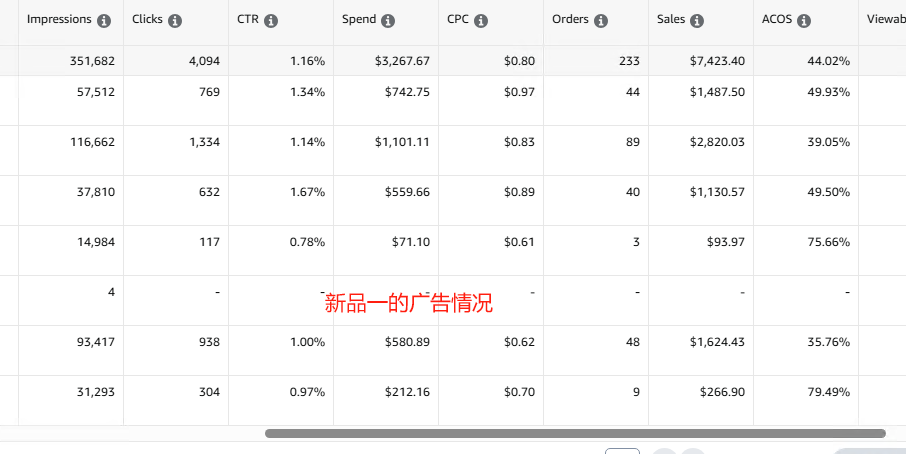Viewport: 906px width, 454px height.
Task: Click ACOS cell 49.50%
Action: 829,192
